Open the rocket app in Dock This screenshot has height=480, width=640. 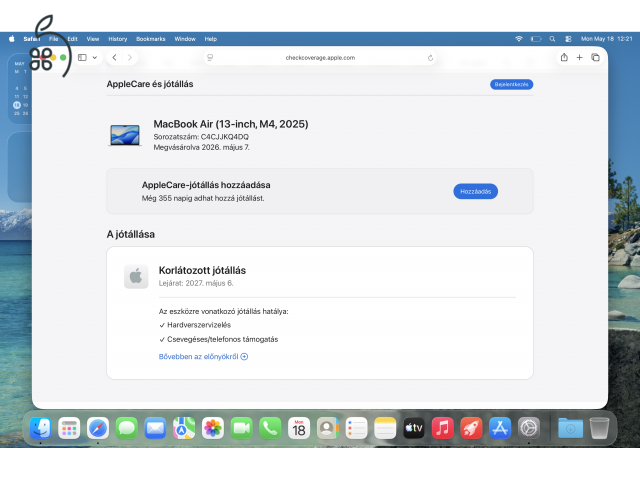[471, 428]
